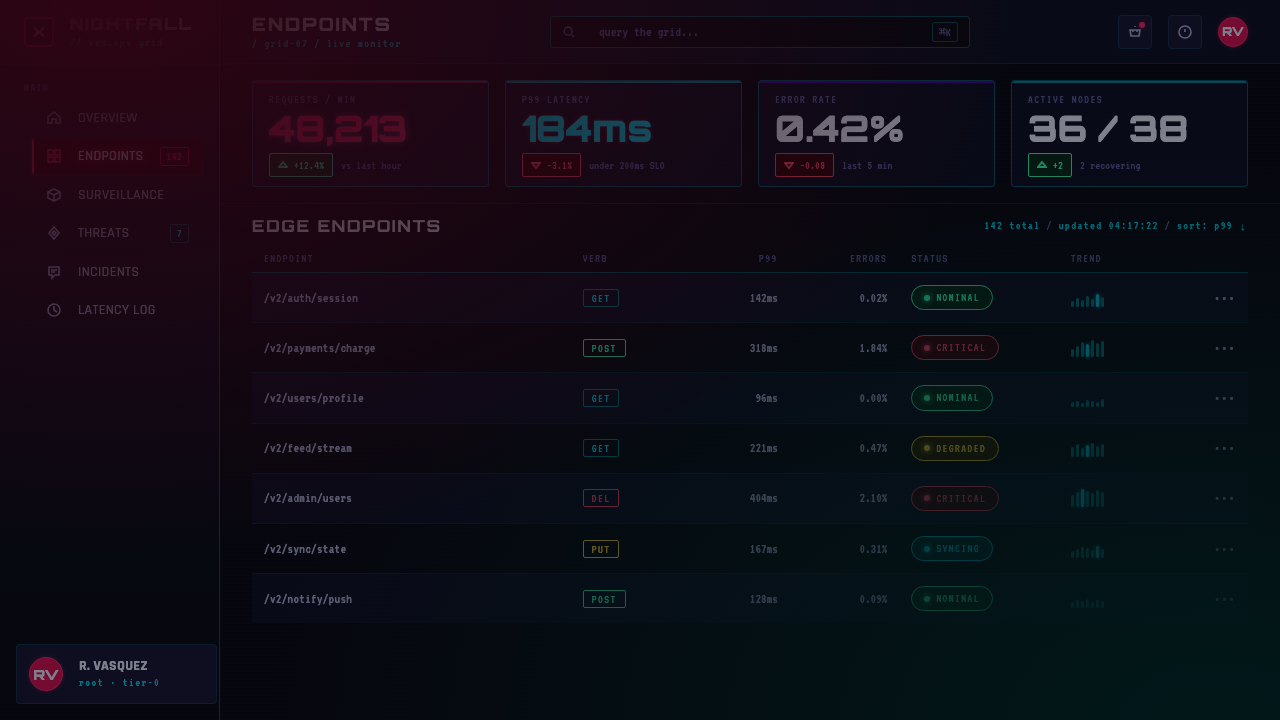1280x720 pixels.
Task: Click the CRITICAL status pill for /v2/payments/charge
Action: pos(955,348)
